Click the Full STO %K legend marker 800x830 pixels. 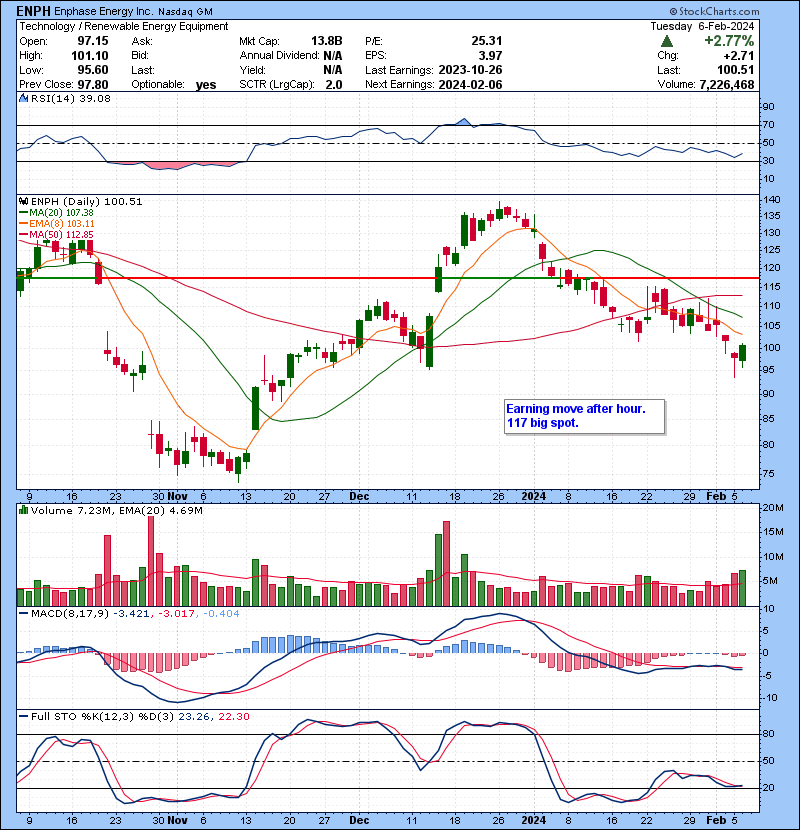22,715
